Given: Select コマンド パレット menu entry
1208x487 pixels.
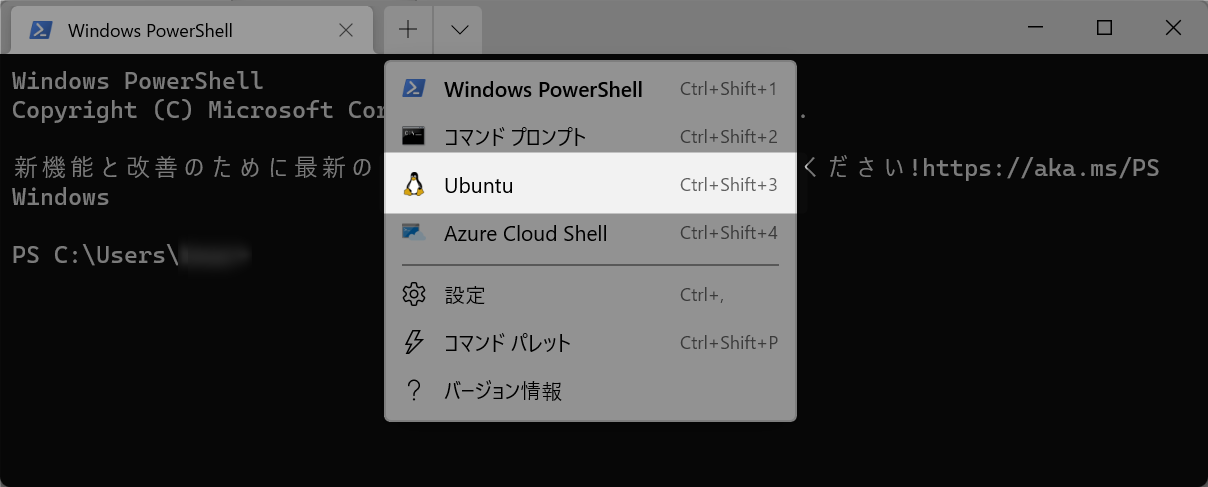Looking at the screenshot, I should coord(590,343).
